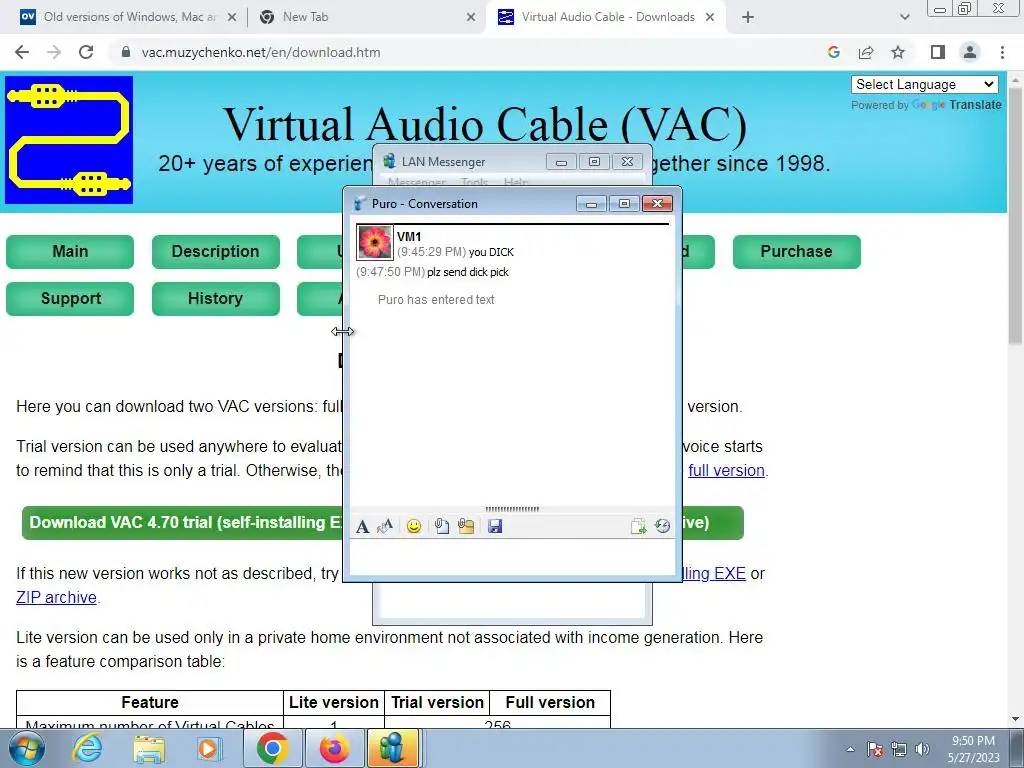
Task: Toggle the Chrome side panel
Action: click(938, 52)
